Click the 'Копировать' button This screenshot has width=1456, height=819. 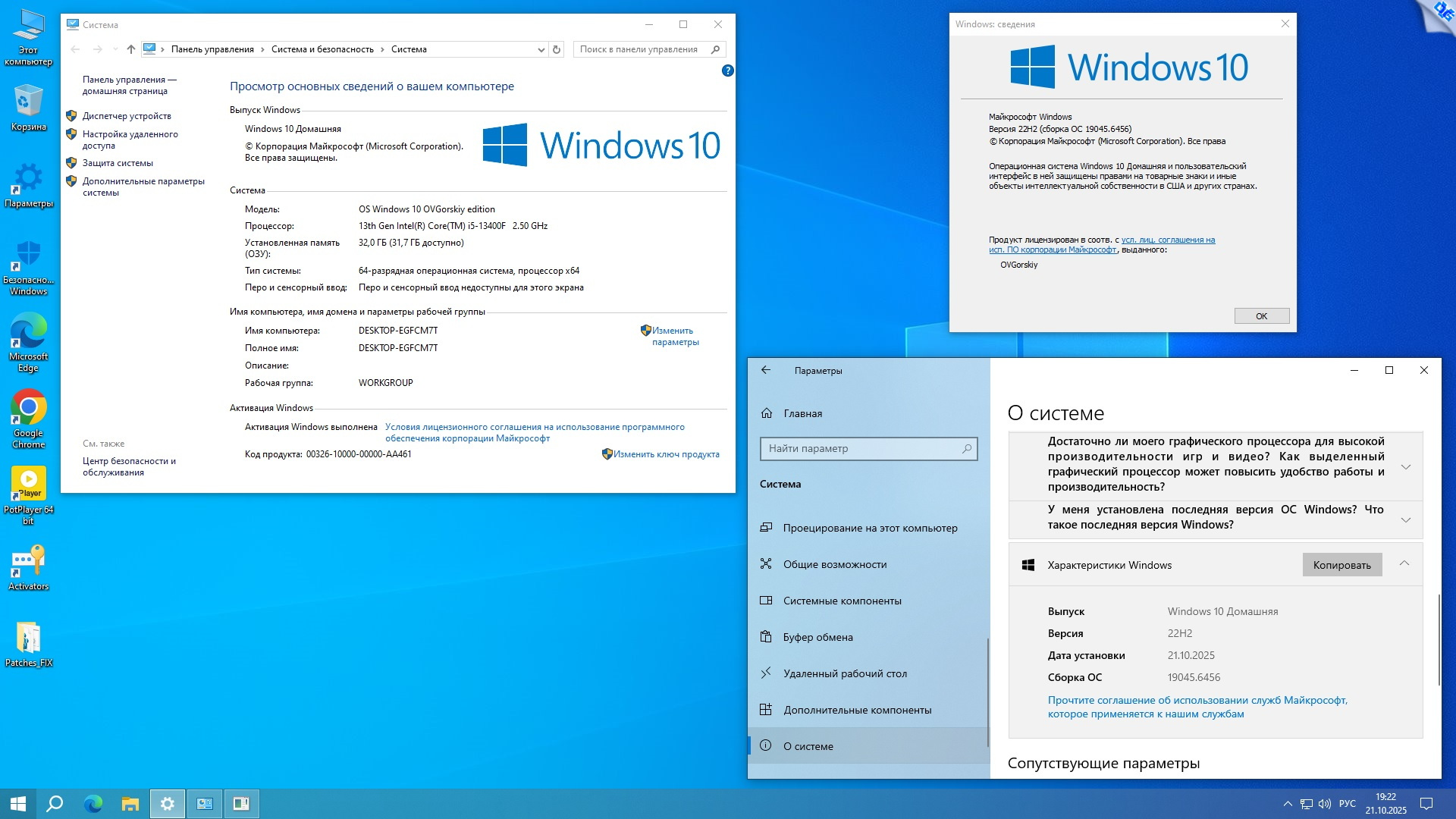click(x=1341, y=565)
